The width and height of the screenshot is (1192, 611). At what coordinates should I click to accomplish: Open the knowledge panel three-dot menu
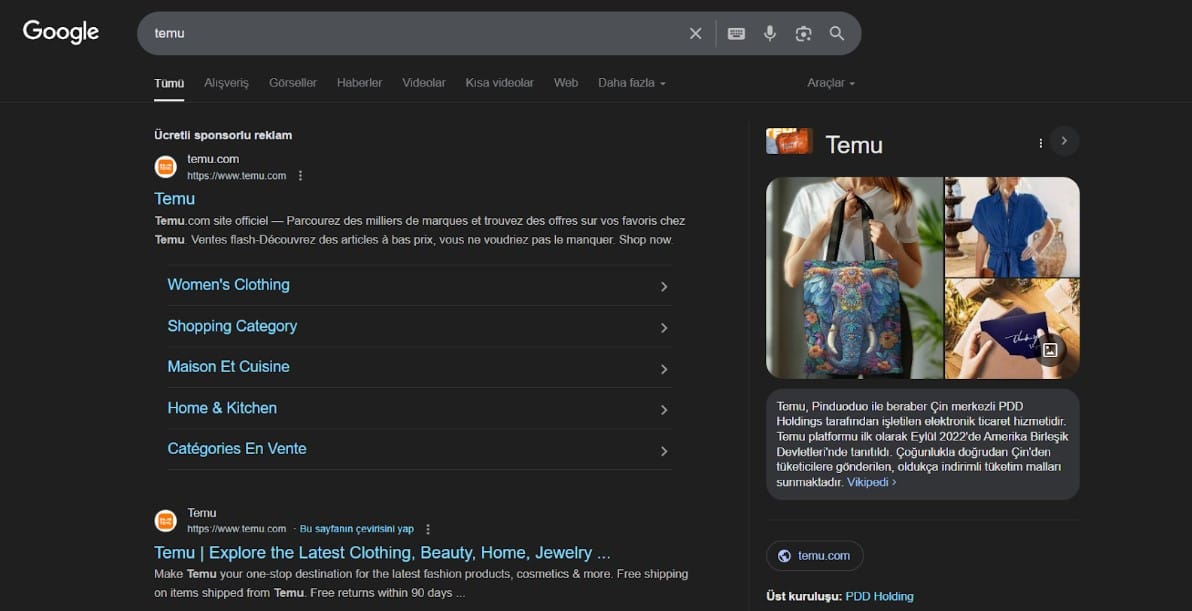point(1040,143)
